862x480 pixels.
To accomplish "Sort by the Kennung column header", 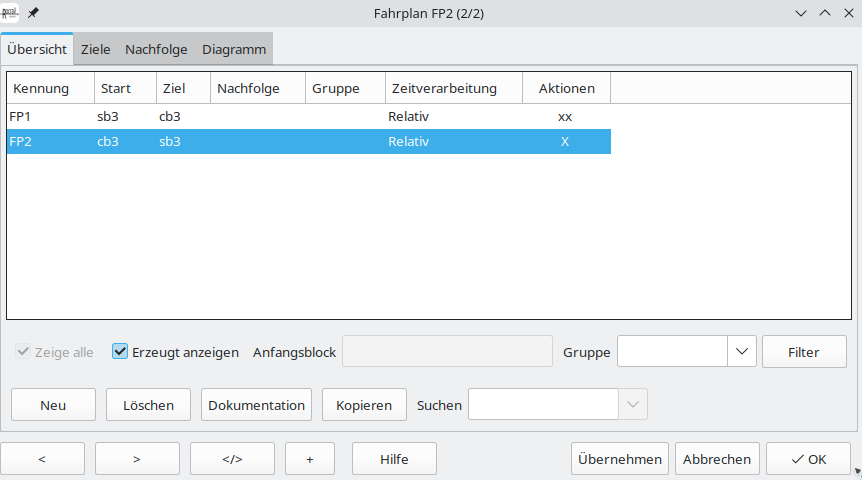I will (x=50, y=88).
